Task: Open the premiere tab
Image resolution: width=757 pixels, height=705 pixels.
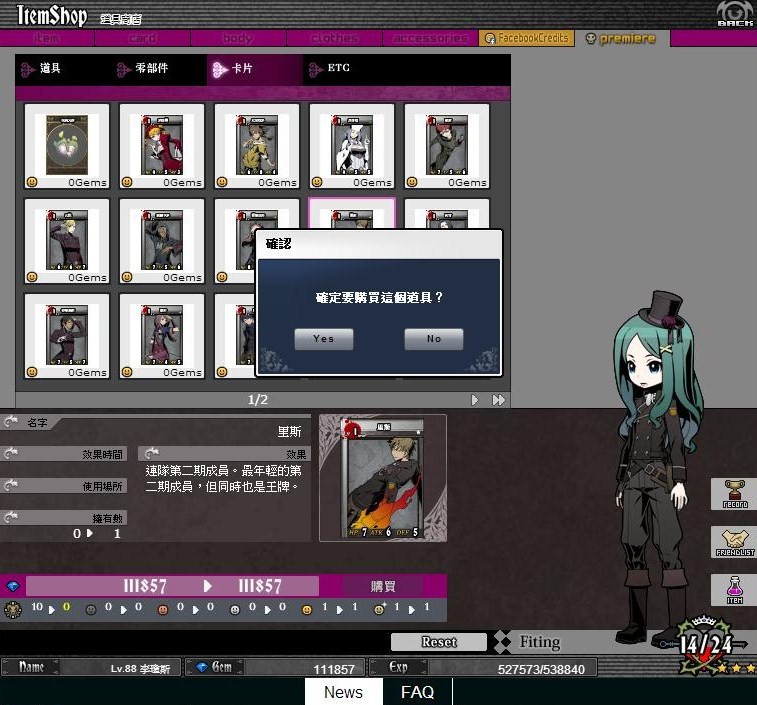Action: 621,38
